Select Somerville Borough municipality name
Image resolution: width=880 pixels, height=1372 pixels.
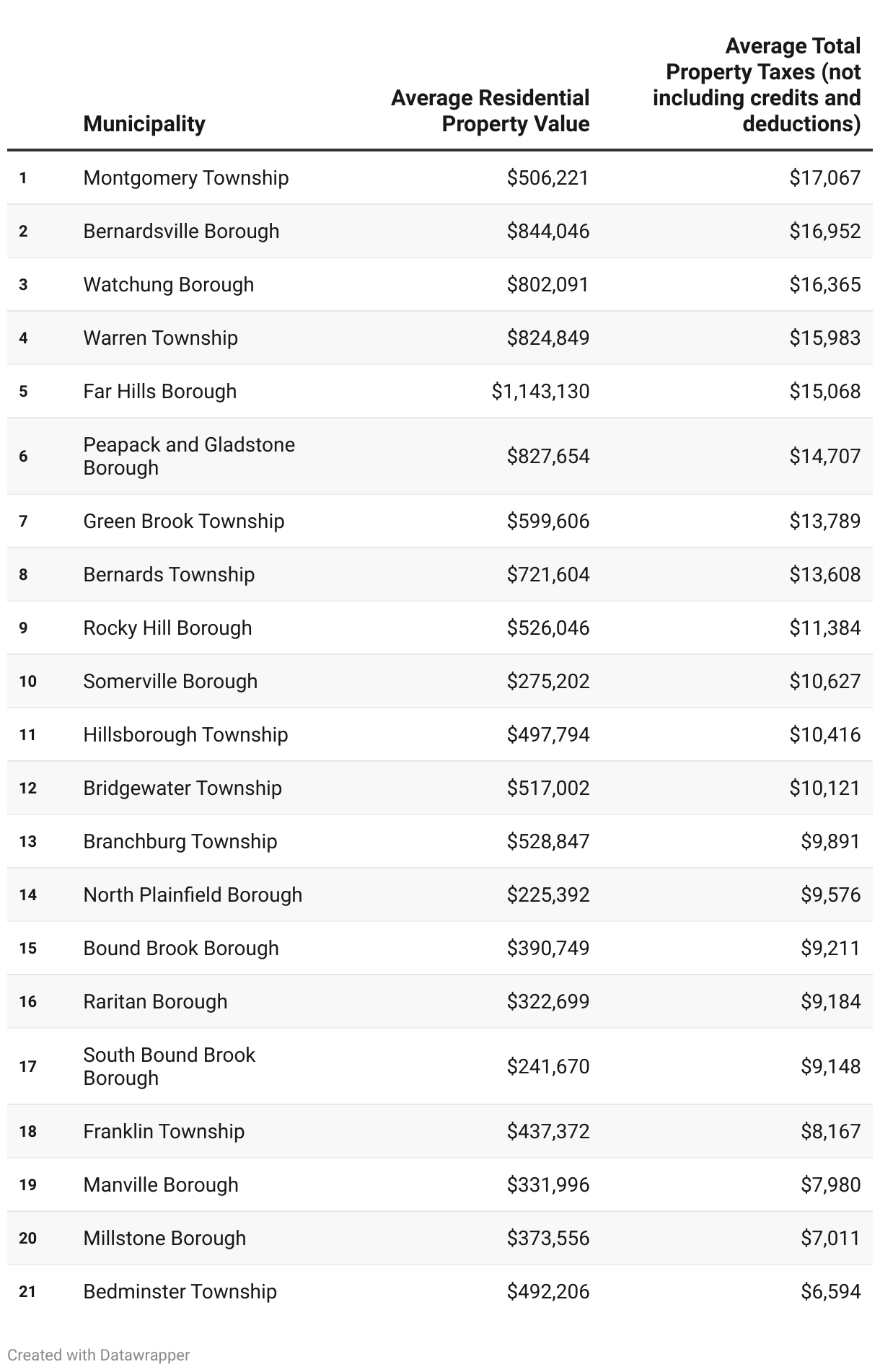coord(170,682)
